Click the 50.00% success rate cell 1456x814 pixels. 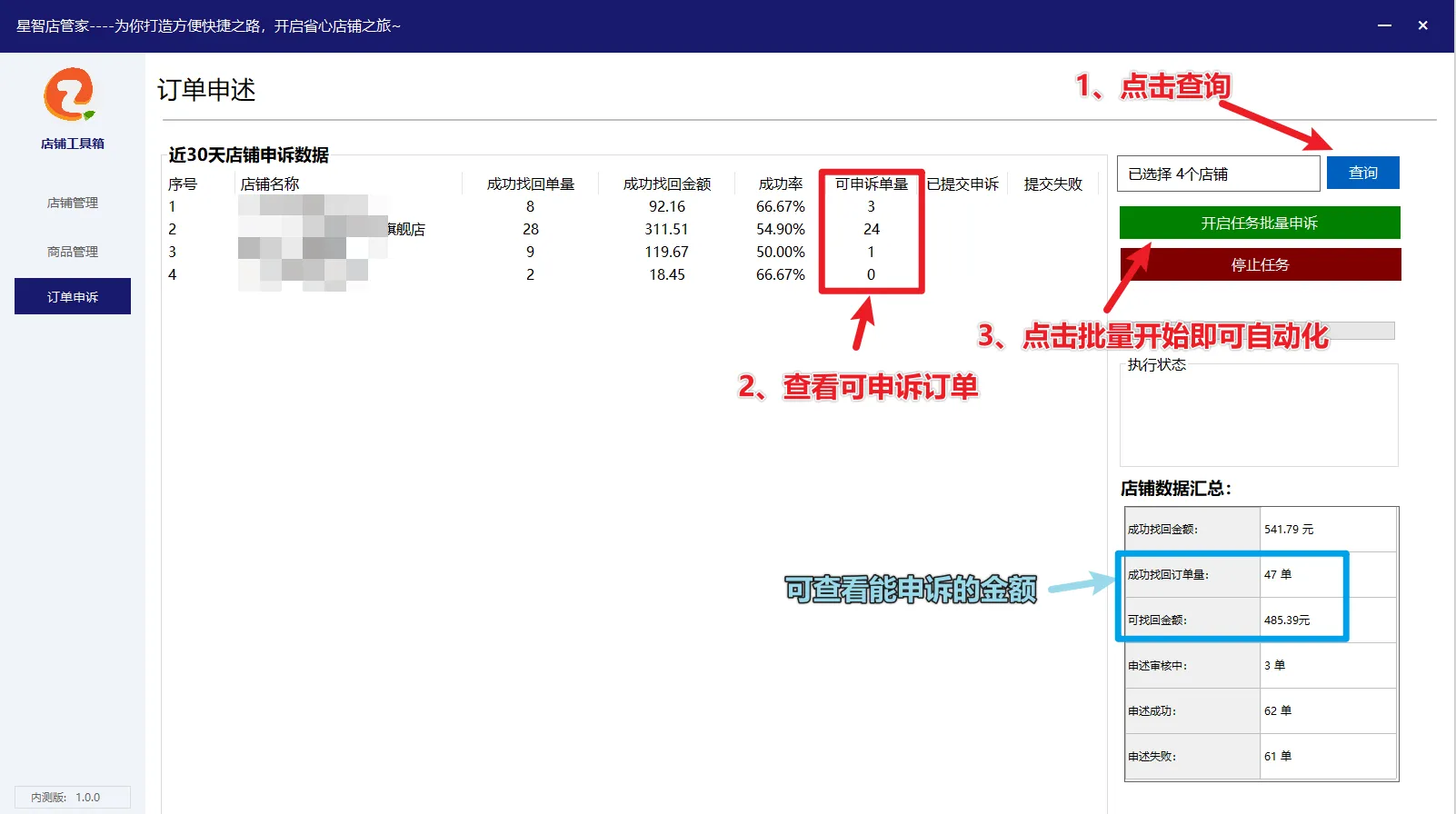[x=781, y=252]
